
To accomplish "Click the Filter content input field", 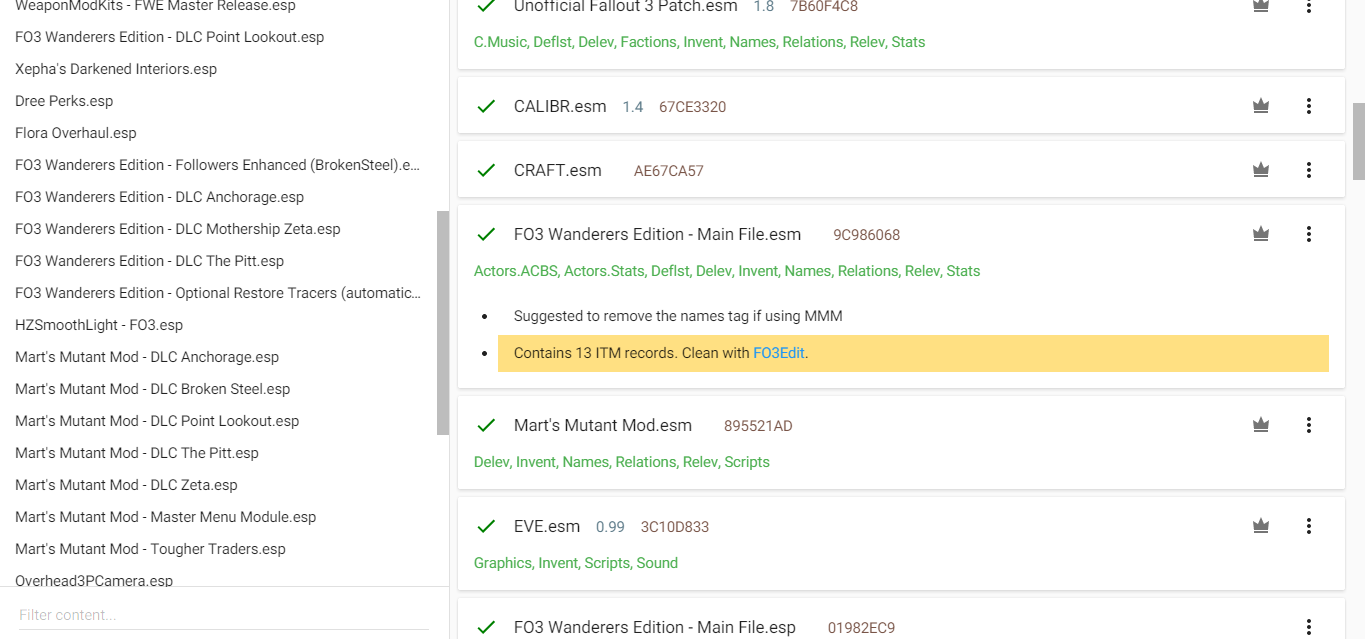I will pyautogui.click(x=223, y=615).
